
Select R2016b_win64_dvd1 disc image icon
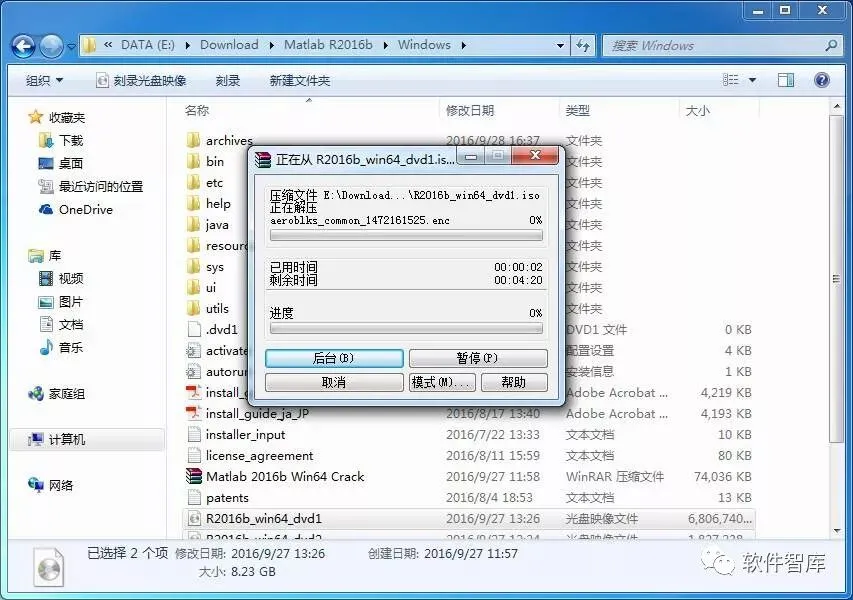[194, 519]
